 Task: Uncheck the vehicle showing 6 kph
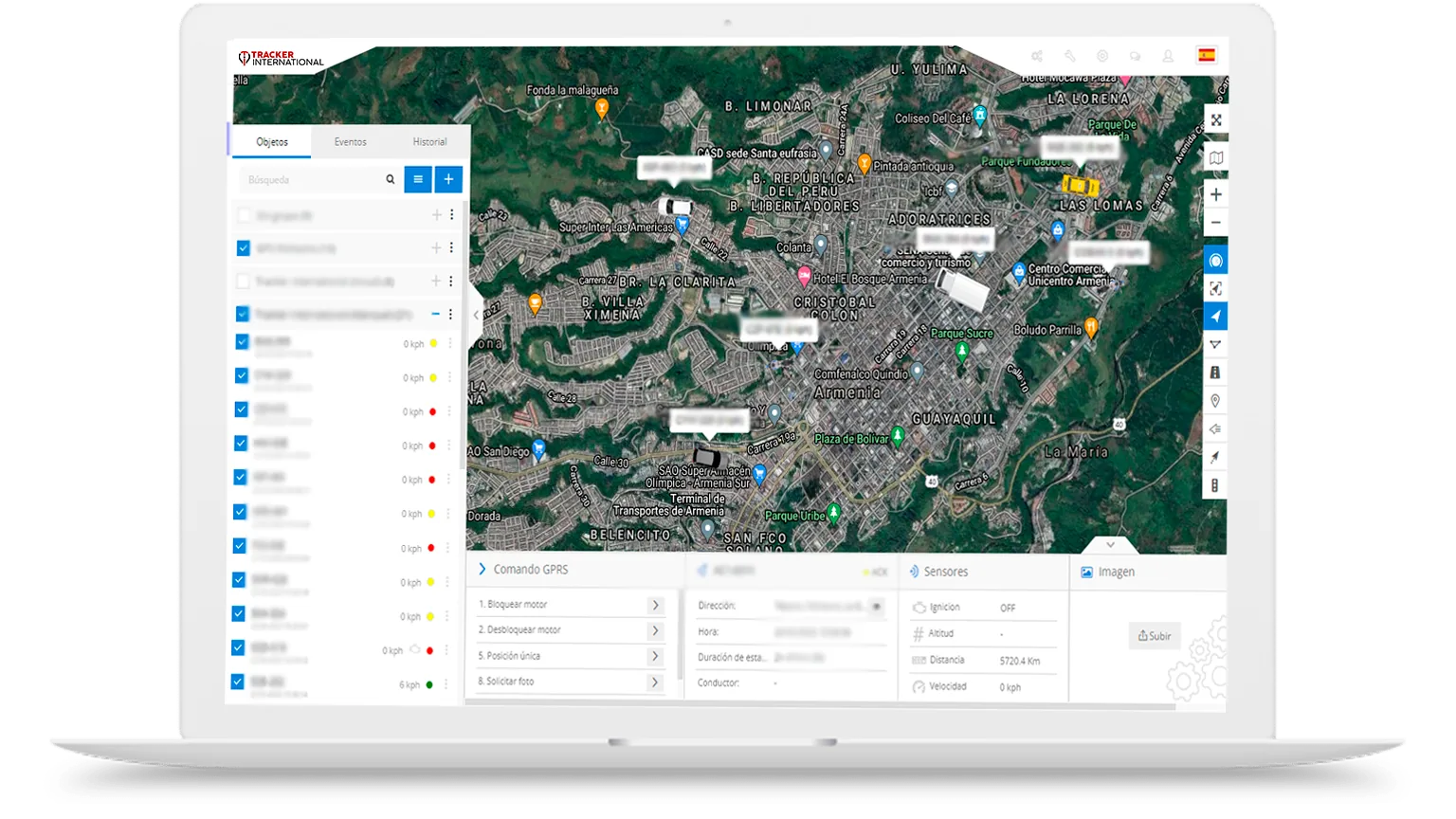[238, 682]
